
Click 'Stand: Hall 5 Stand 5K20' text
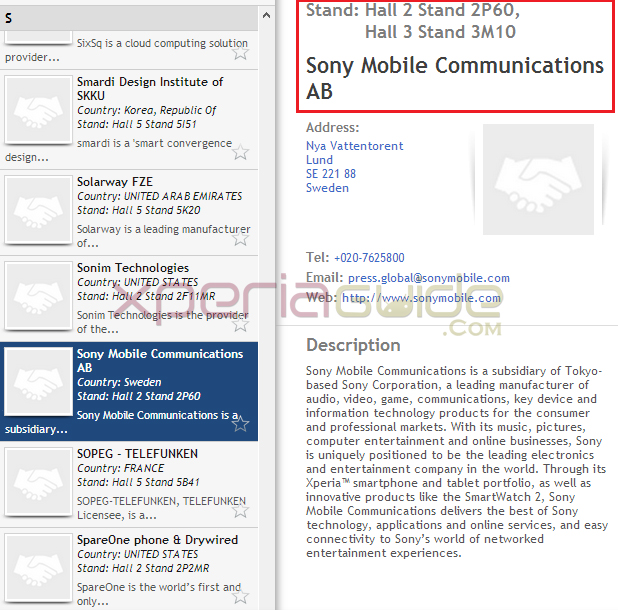click(138, 210)
